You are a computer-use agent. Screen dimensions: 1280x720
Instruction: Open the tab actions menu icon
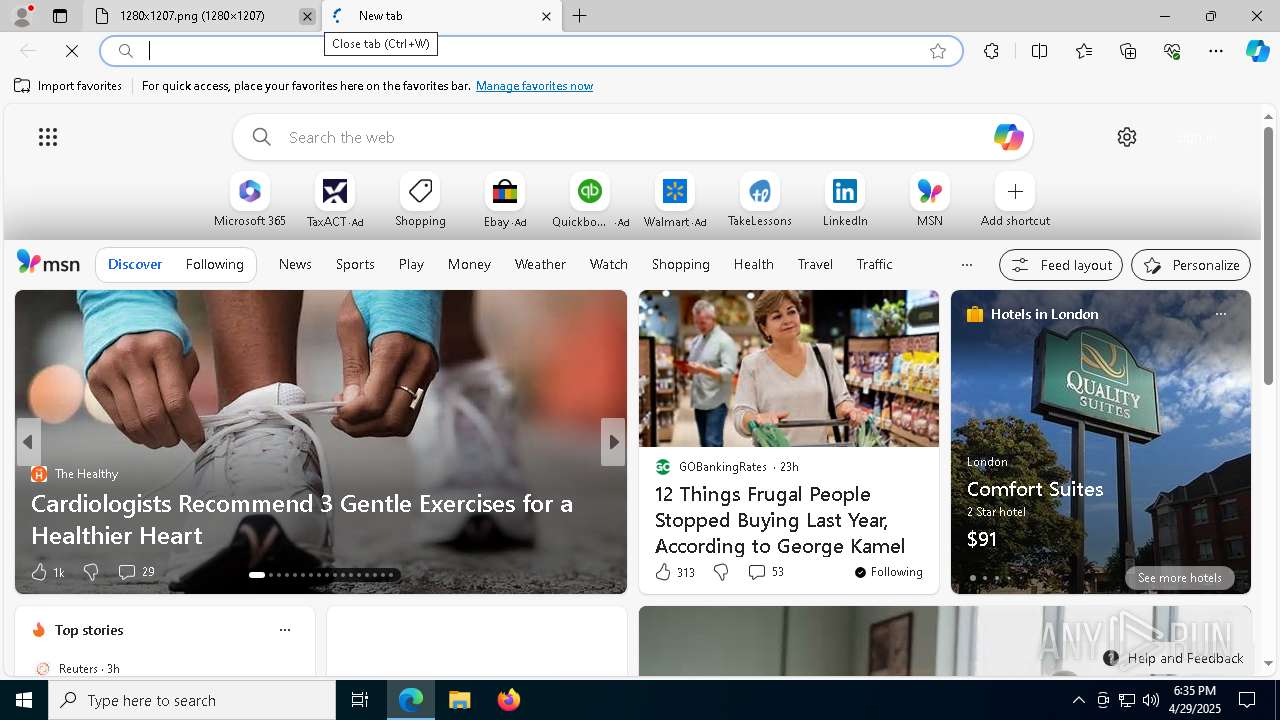pyautogui.click(x=60, y=16)
